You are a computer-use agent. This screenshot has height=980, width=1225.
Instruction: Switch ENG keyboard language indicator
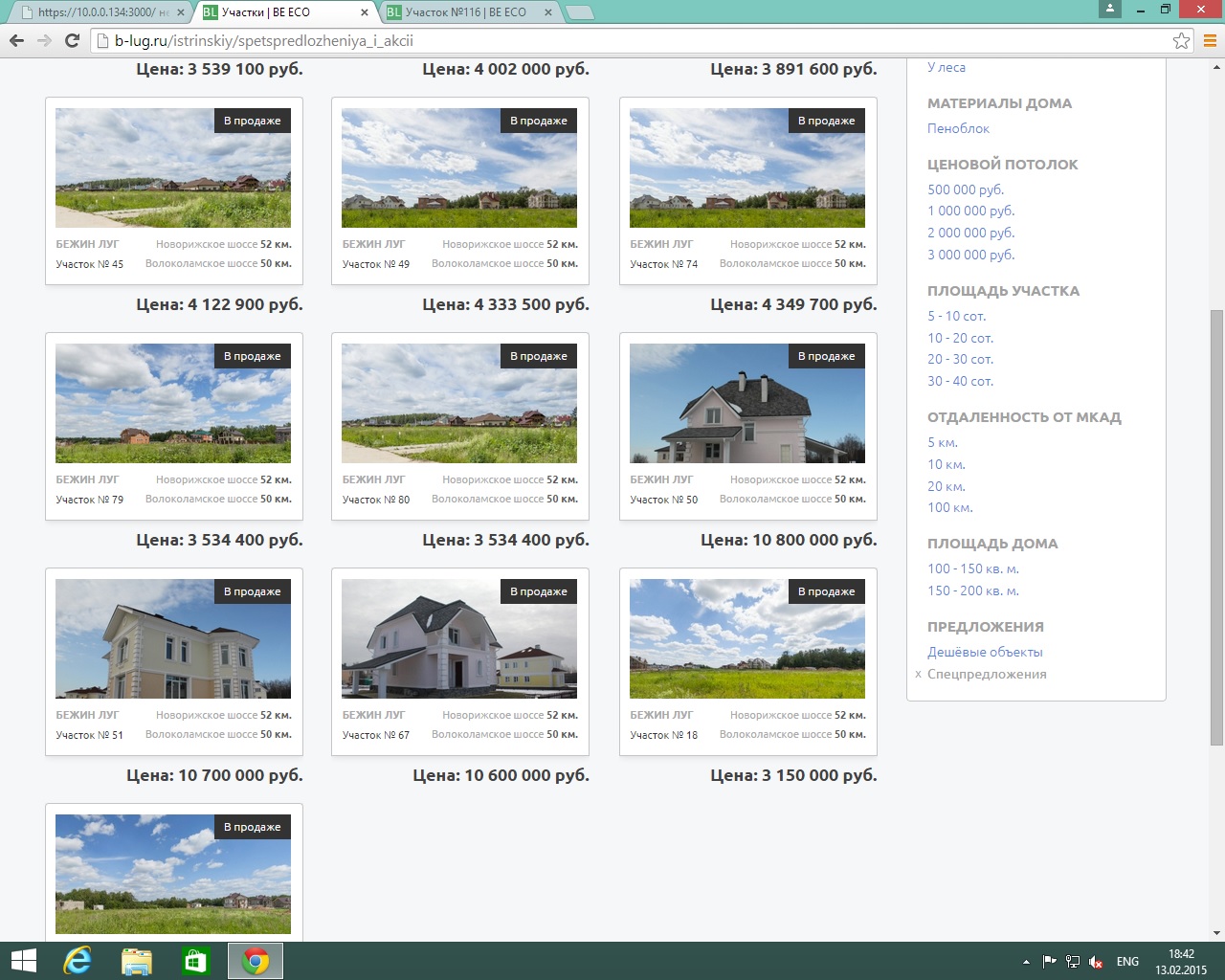click(1127, 962)
